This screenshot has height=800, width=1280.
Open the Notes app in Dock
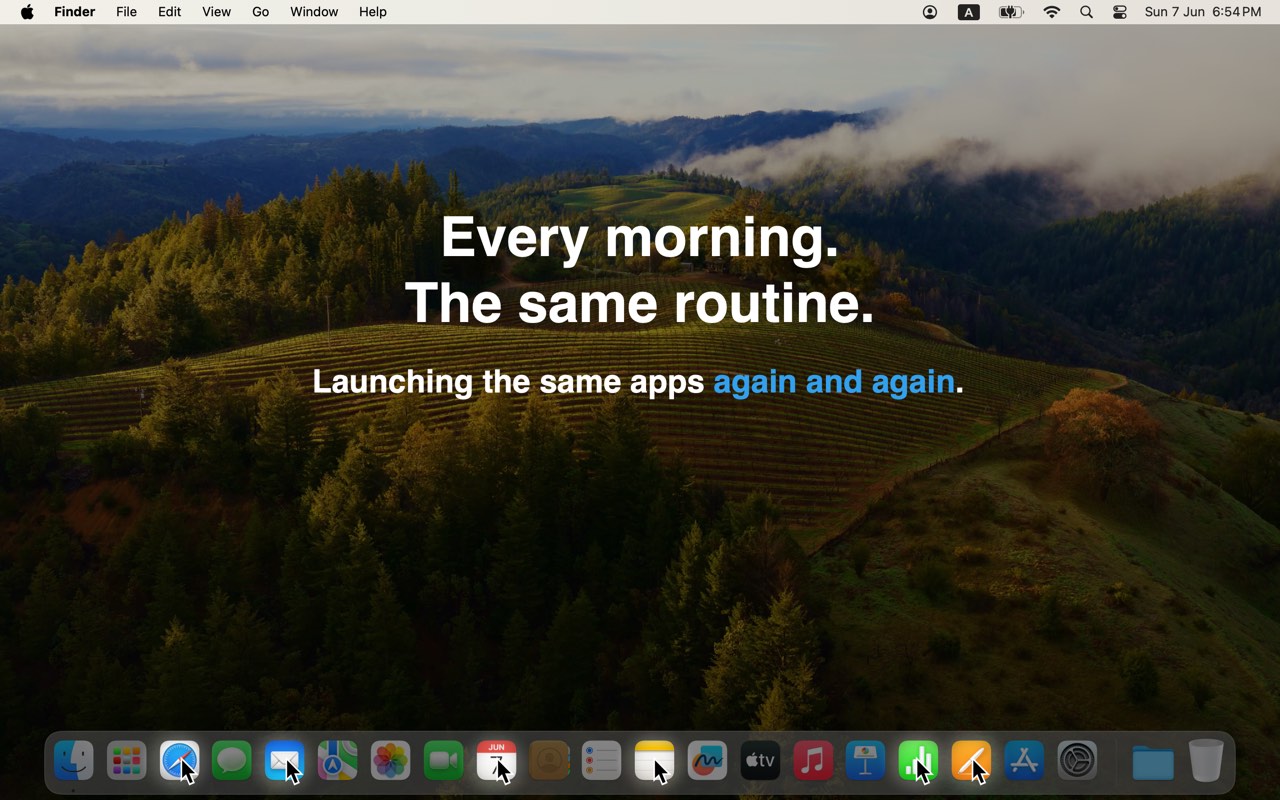655,762
